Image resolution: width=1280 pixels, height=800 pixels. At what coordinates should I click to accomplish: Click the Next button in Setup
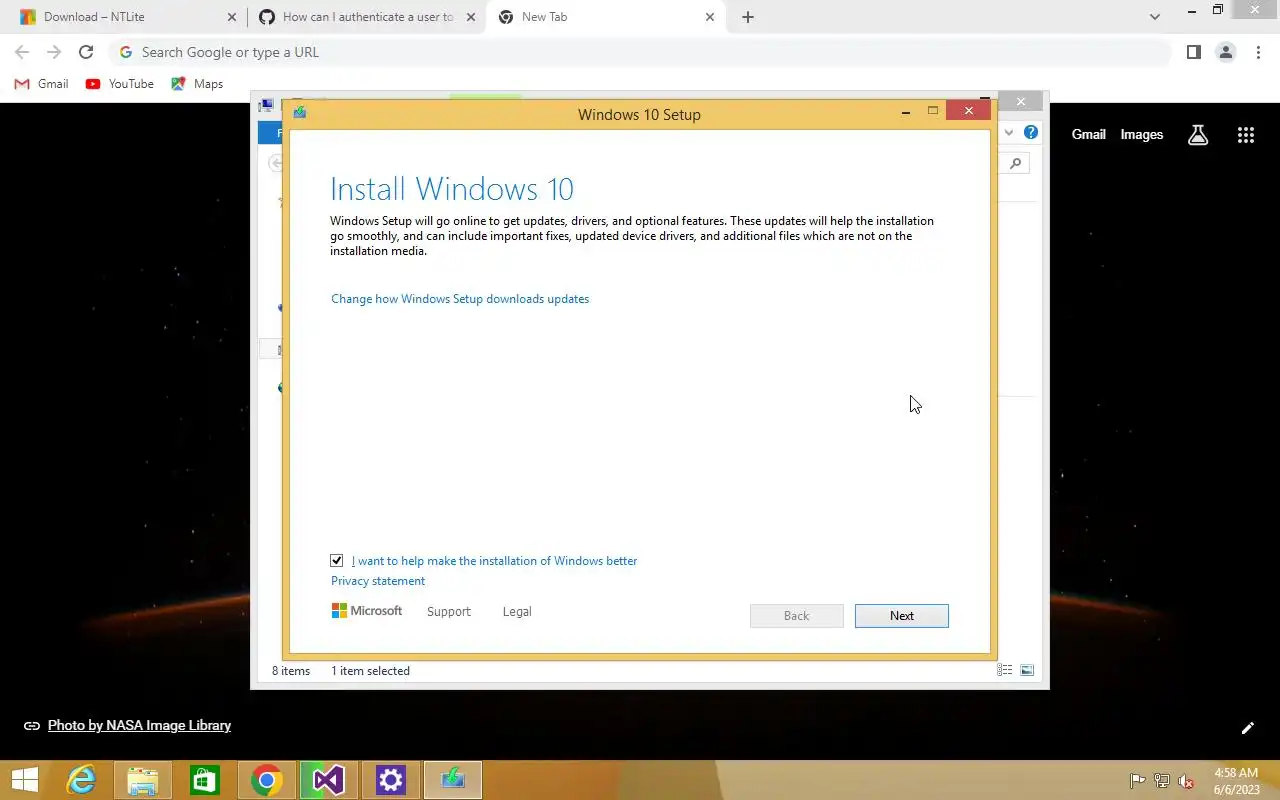click(901, 616)
